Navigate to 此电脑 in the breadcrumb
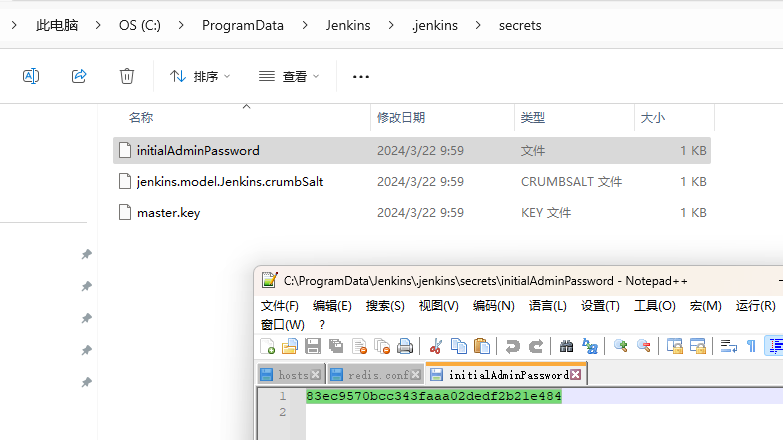The image size is (783, 440). coord(57,25)
